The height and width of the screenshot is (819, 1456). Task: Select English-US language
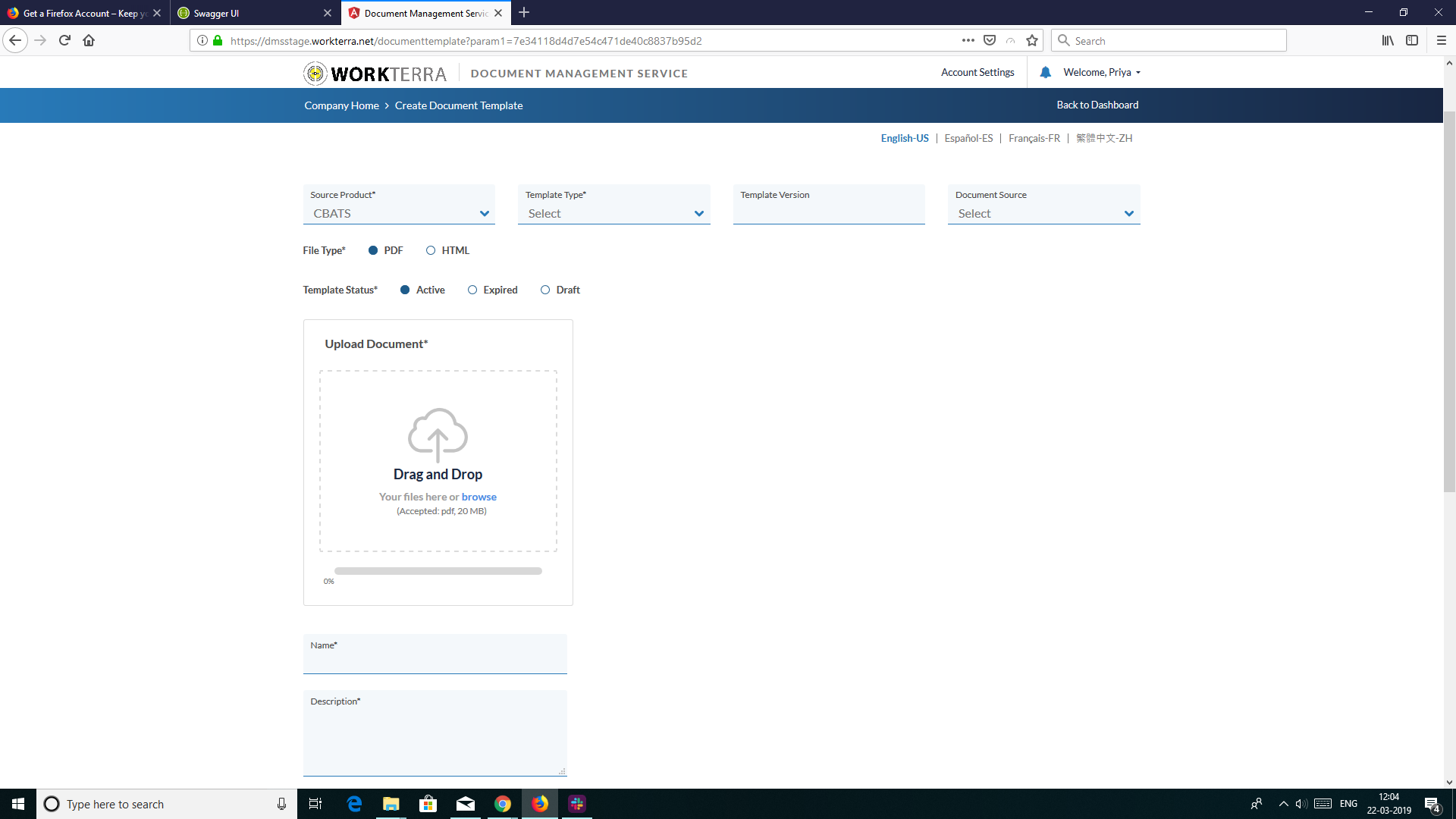[905, 138]
